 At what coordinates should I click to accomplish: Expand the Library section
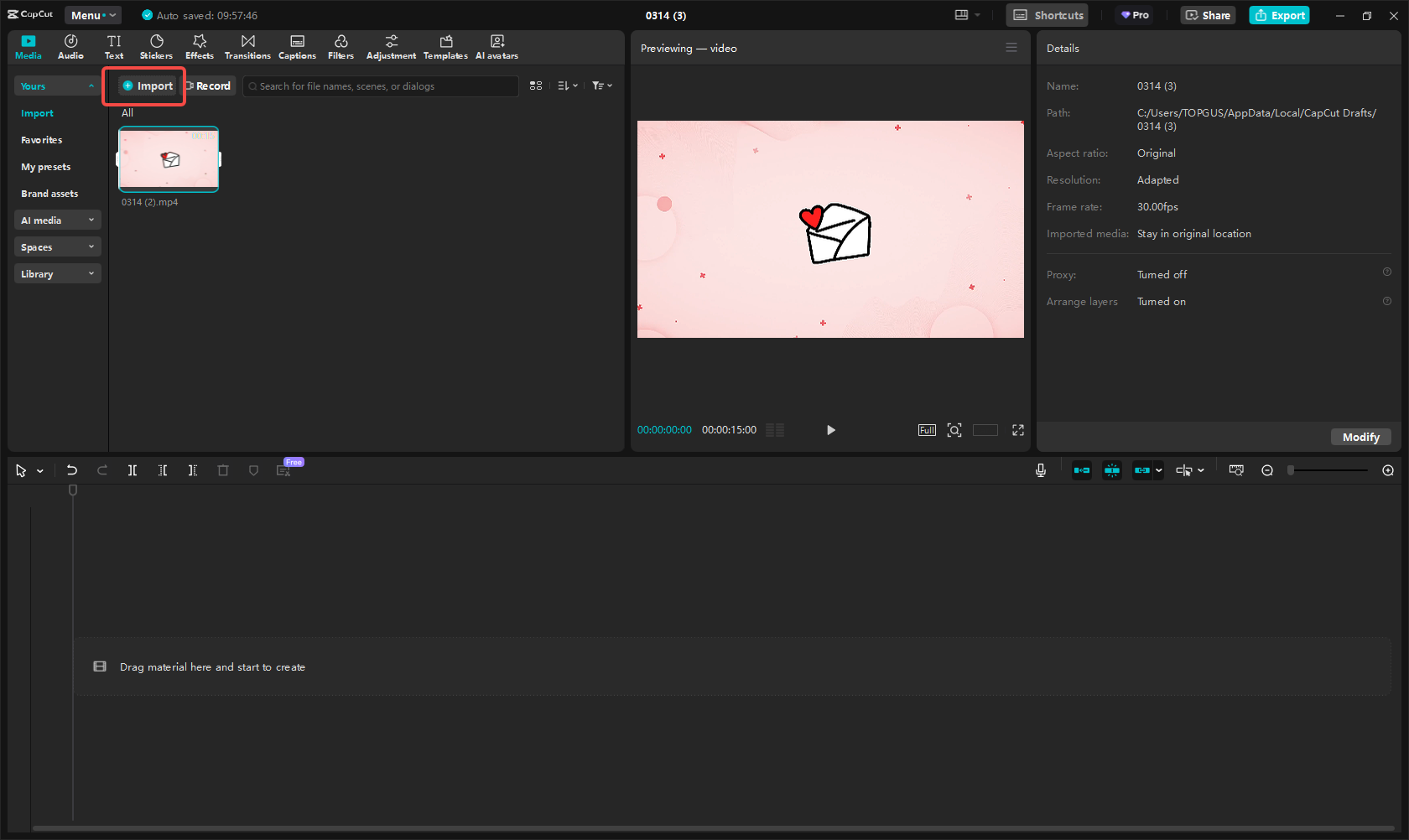click(57, 274)
